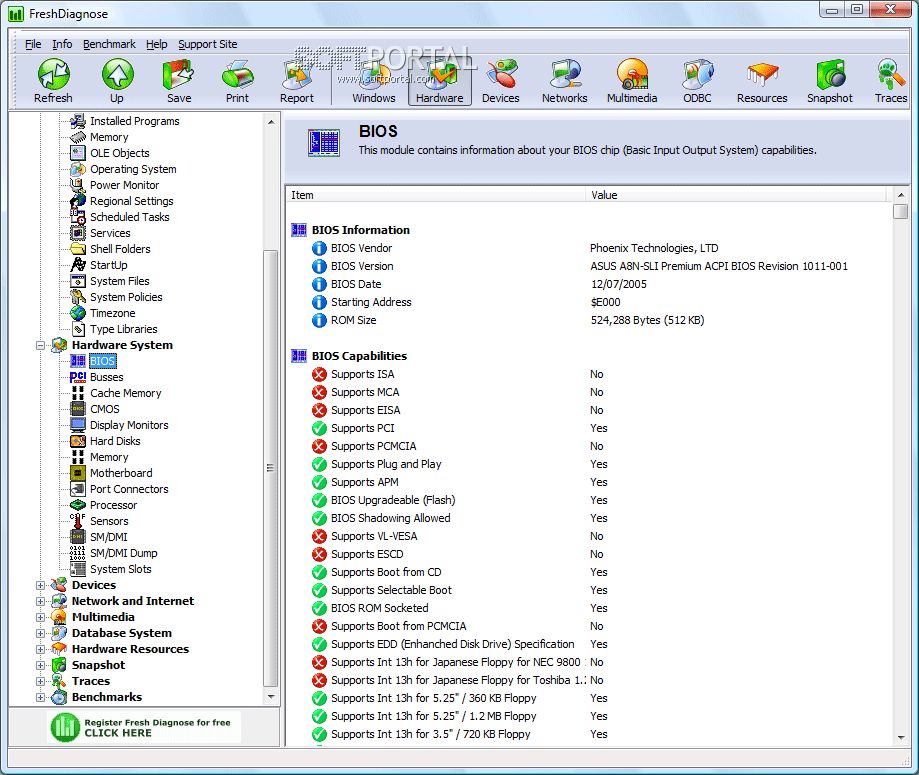Select the BIOS icon in the tree

click(x=78, y=361)
